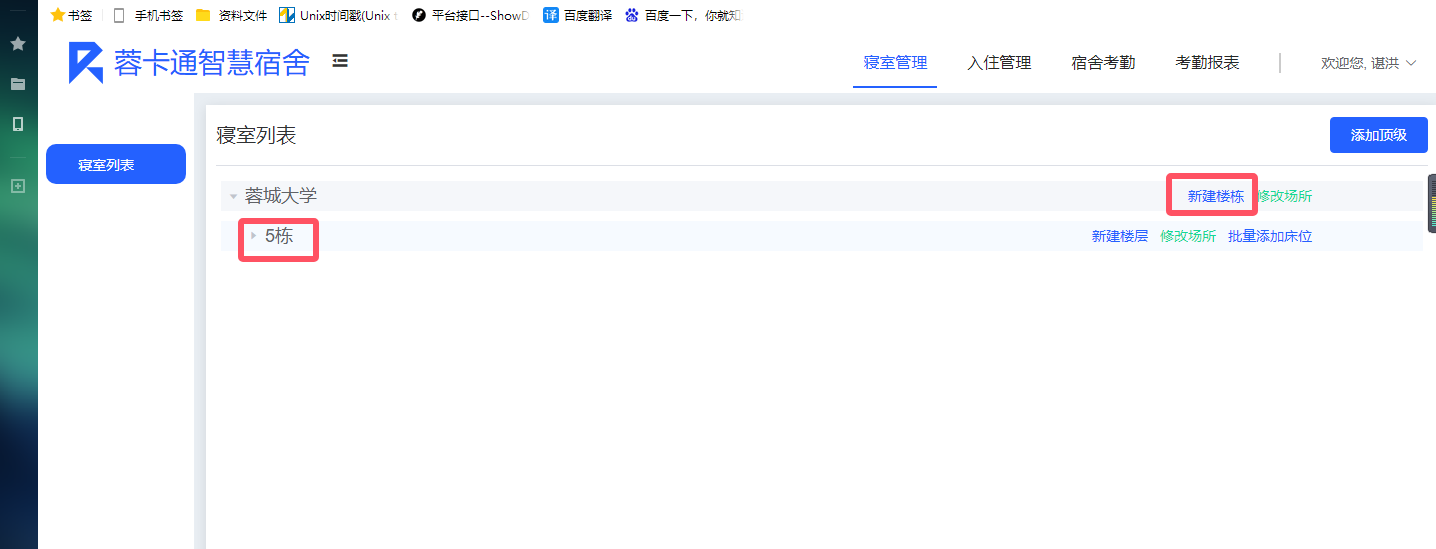Click the sidebar collapse hamburger icon
The height and width of the screenshot is (549, 1436).
coord(340,61)
